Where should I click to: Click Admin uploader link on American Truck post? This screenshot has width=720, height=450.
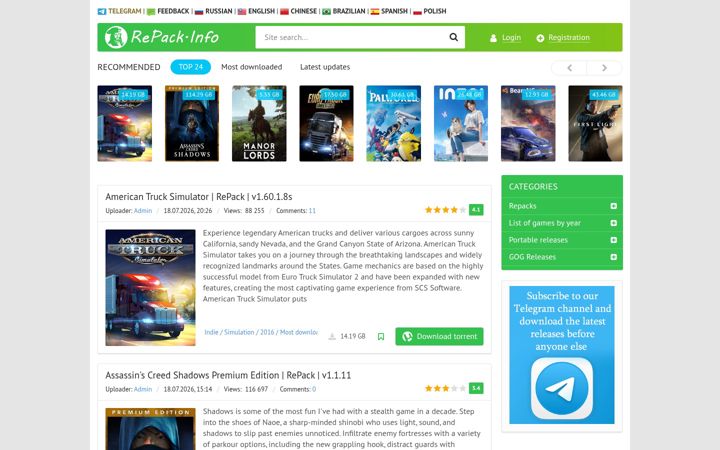tap(143, 211)
